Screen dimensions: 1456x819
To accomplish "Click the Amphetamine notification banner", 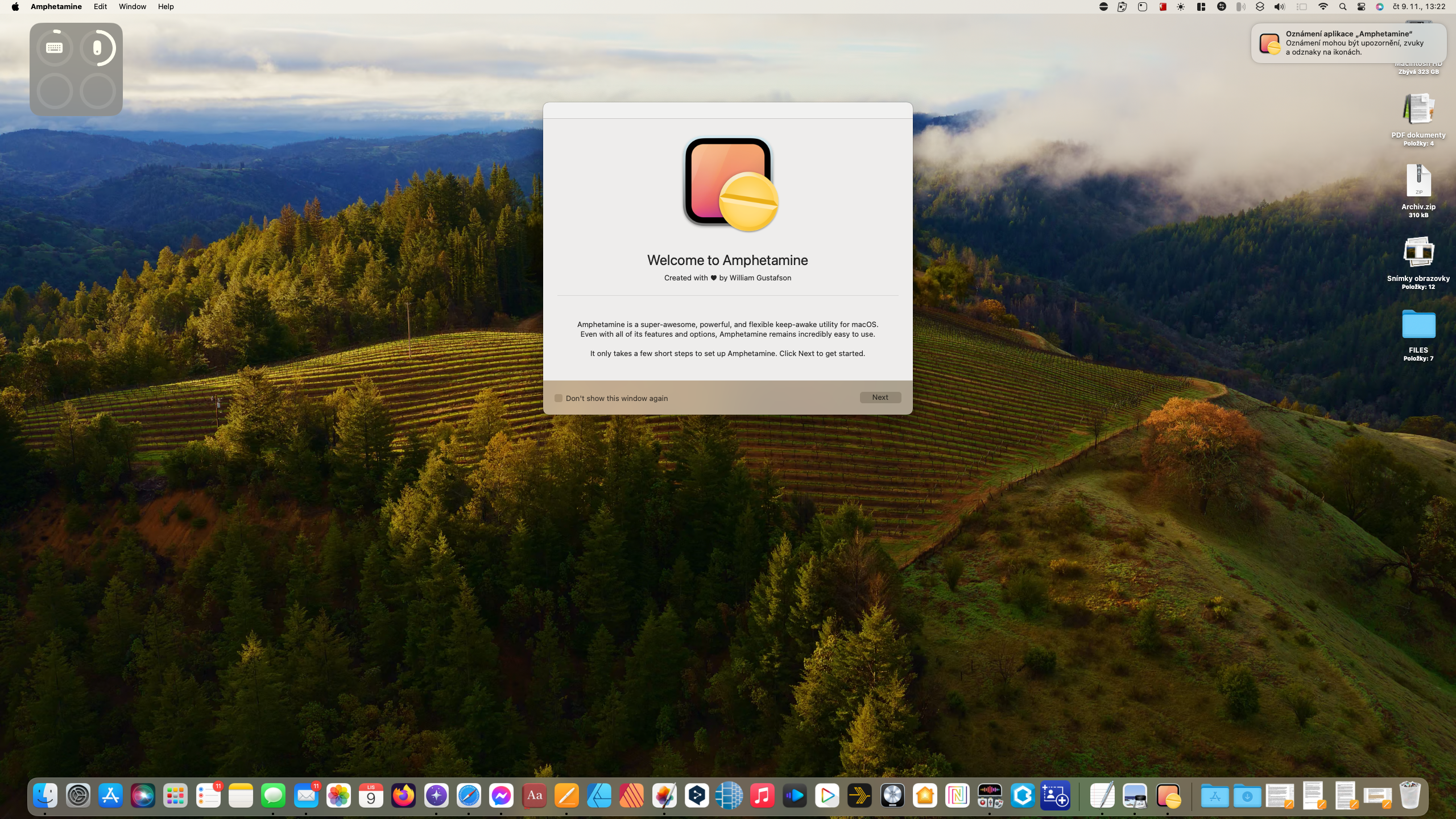I will coord(1348,43).
